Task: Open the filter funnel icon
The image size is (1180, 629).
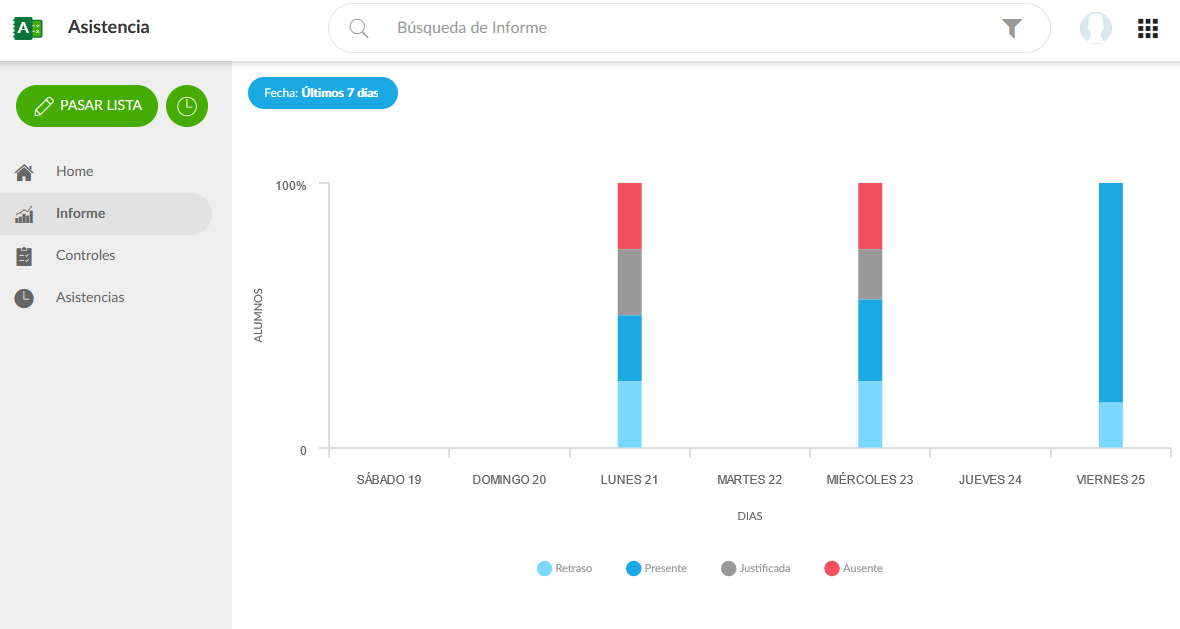Action: point(1012,28)
